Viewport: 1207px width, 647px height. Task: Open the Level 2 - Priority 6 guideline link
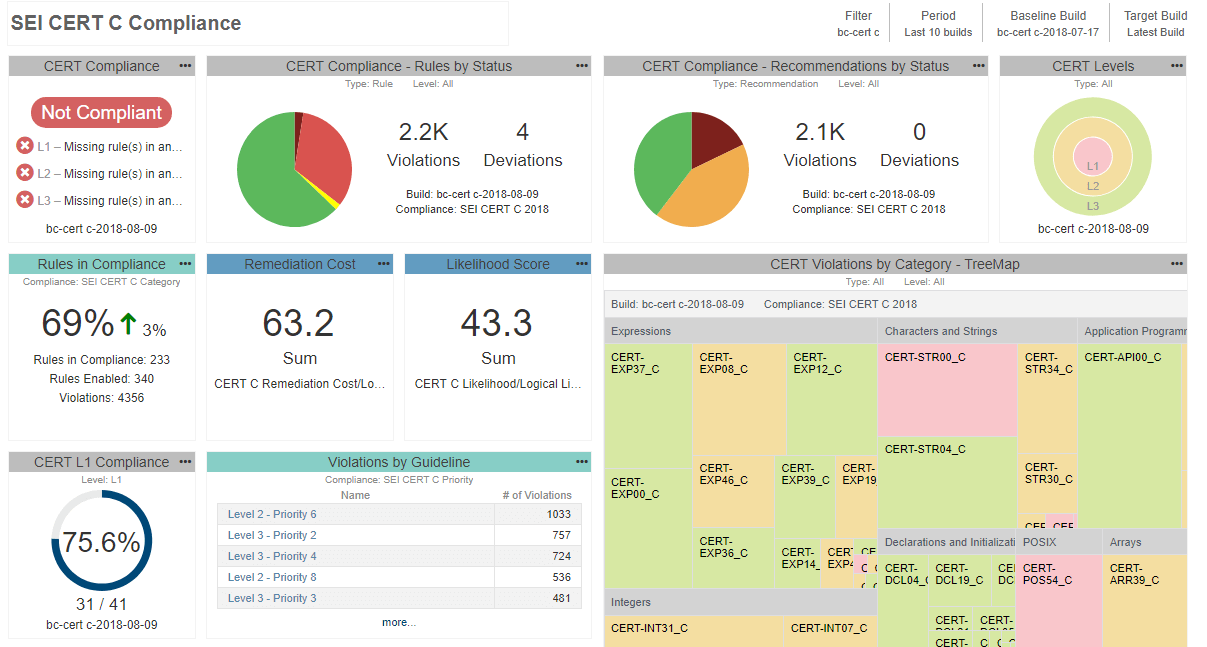pos(270,514)
